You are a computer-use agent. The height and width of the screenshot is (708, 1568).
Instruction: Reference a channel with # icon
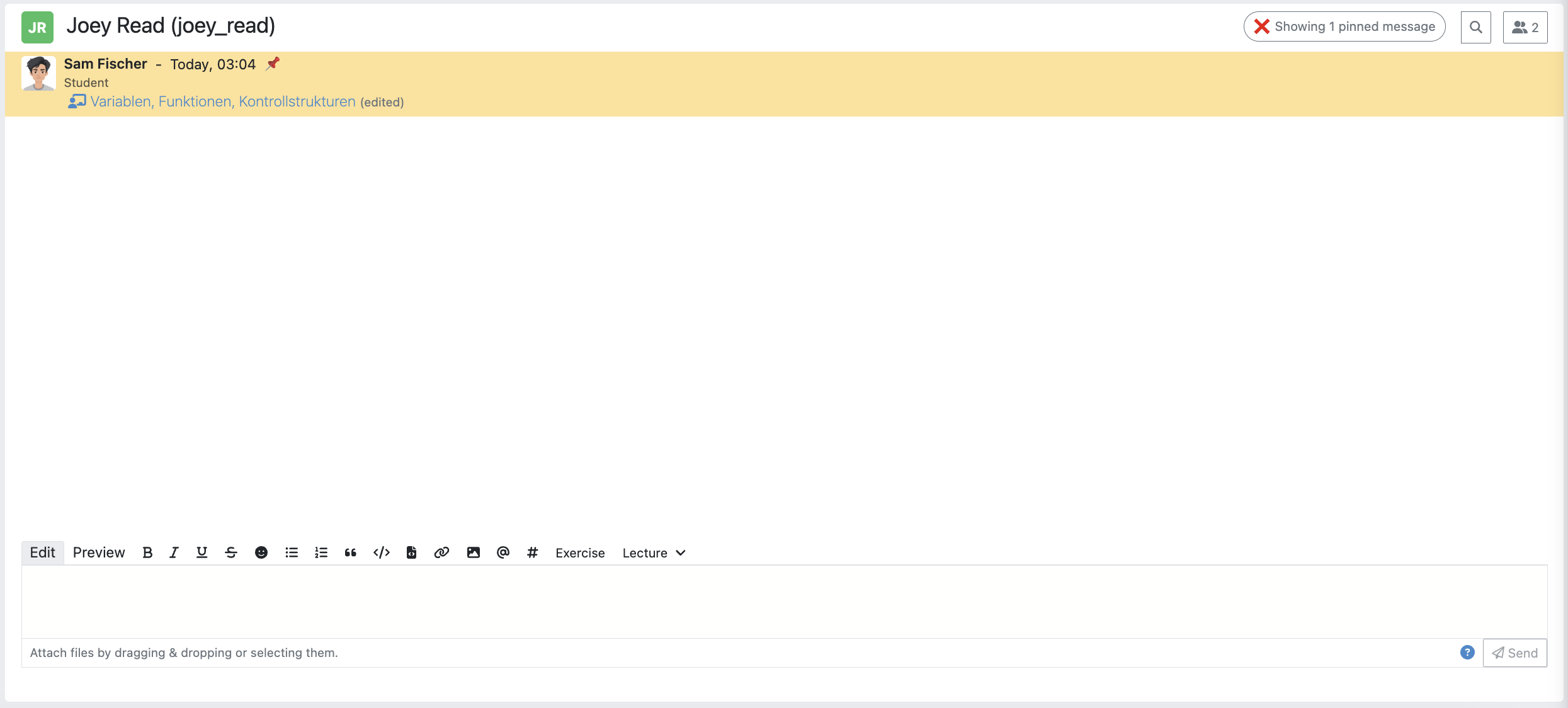click(x=532, y=552)
